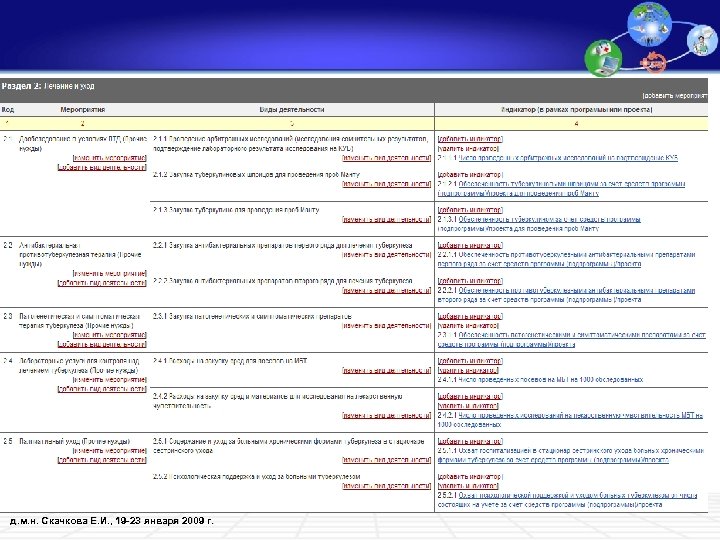Click 'добавить индикатор' above indicator 2.3.1.1
This screenshot has width=720, height=540.
470,316
